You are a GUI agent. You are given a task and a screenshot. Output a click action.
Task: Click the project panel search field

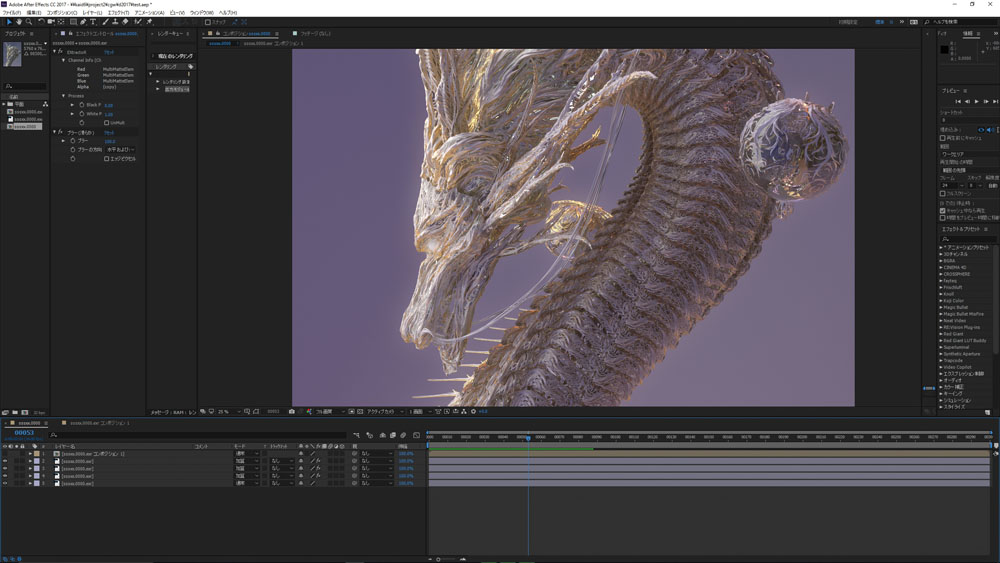pos(24,86)
